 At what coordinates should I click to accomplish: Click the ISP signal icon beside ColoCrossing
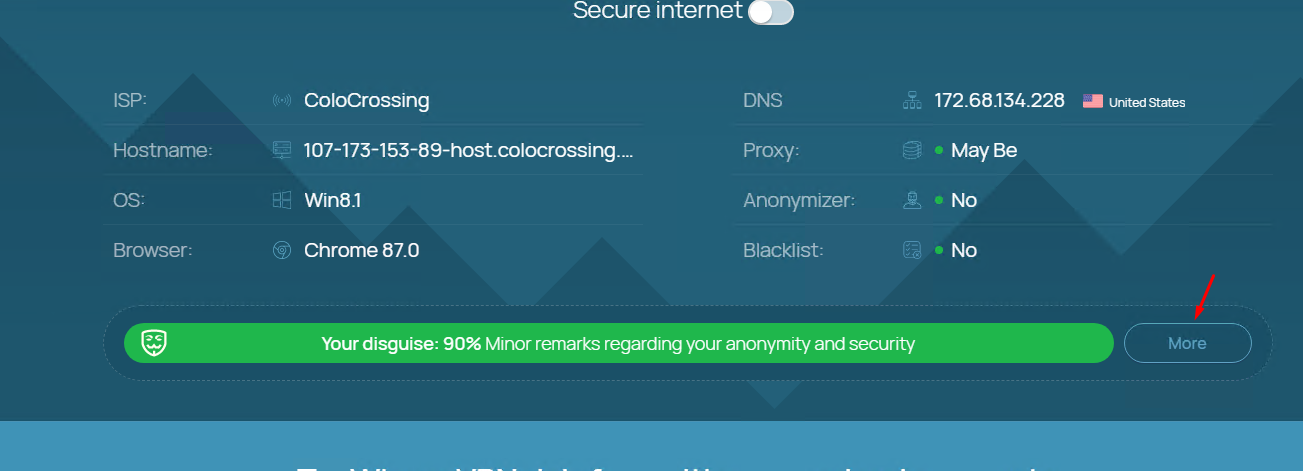[282, 100]
